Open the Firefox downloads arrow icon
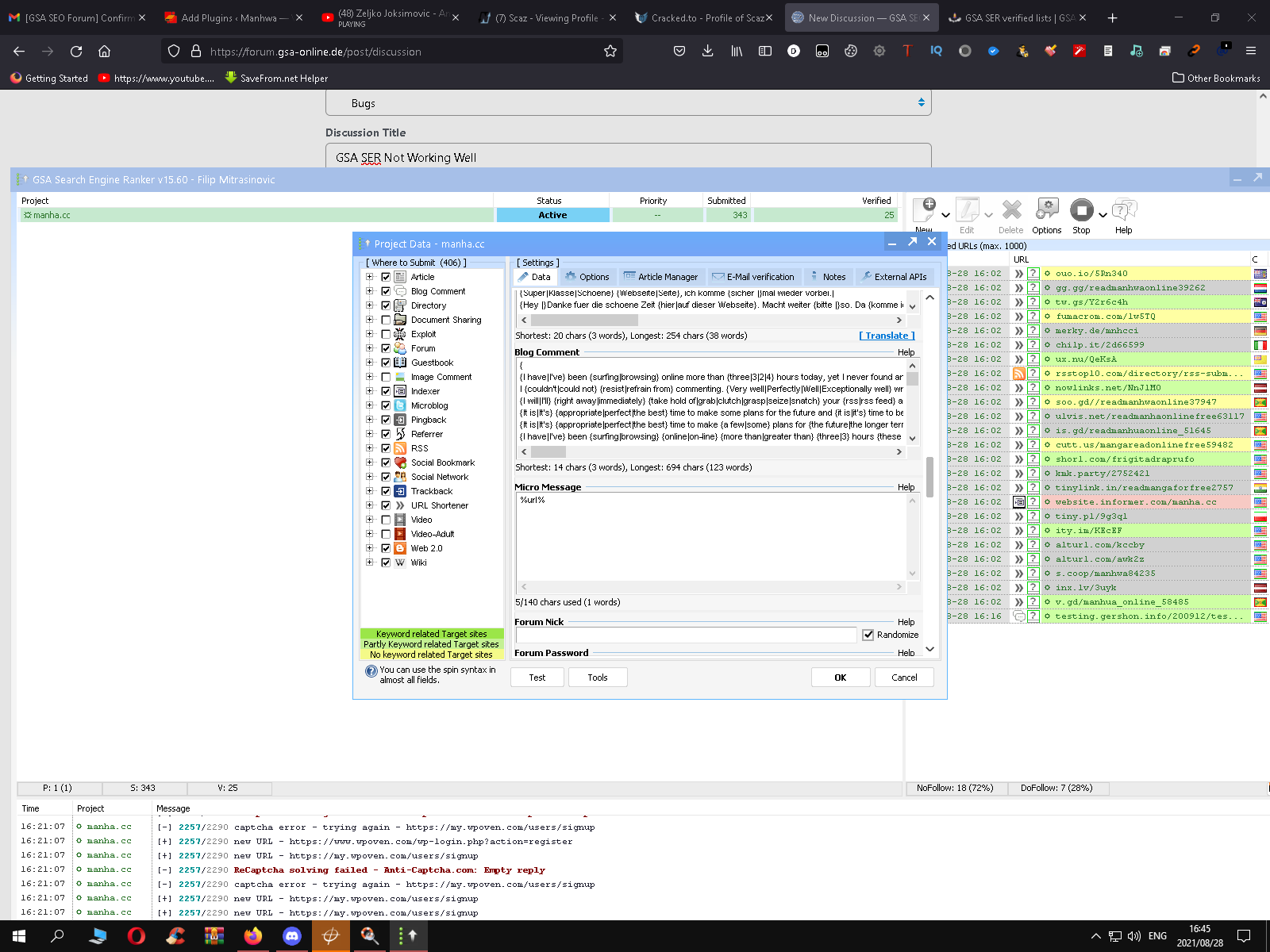This screenshot has height=952, width=1270. click(707, 52)
